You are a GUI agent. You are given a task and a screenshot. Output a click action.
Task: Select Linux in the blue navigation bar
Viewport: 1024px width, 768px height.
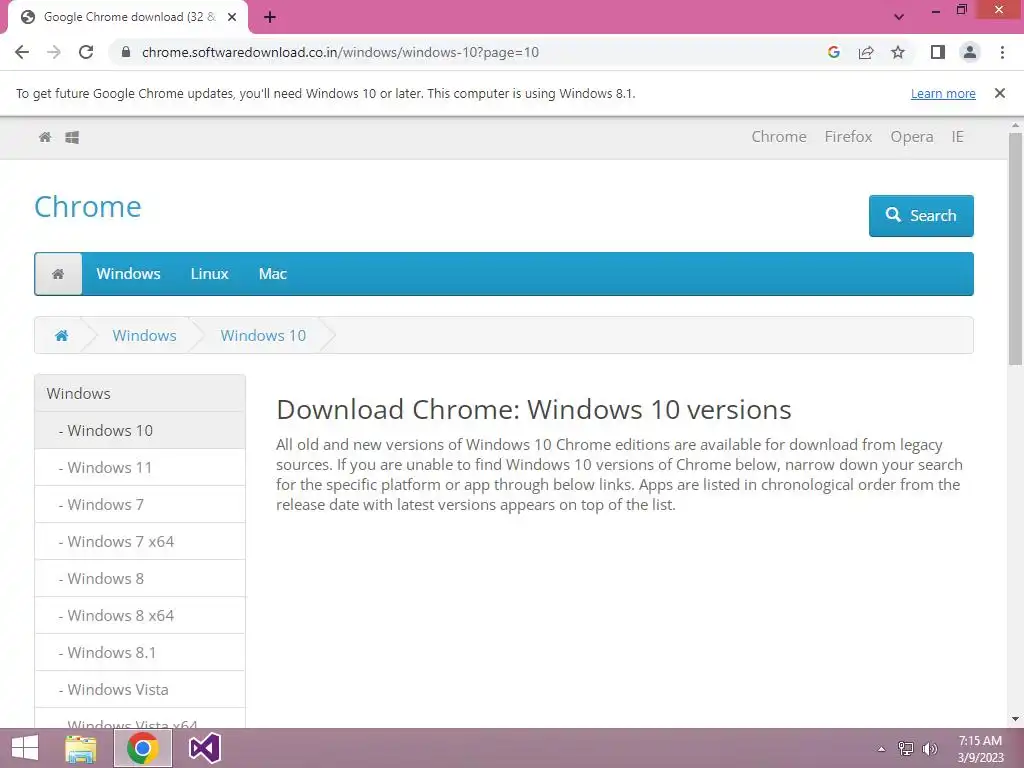tap(209, 274)
